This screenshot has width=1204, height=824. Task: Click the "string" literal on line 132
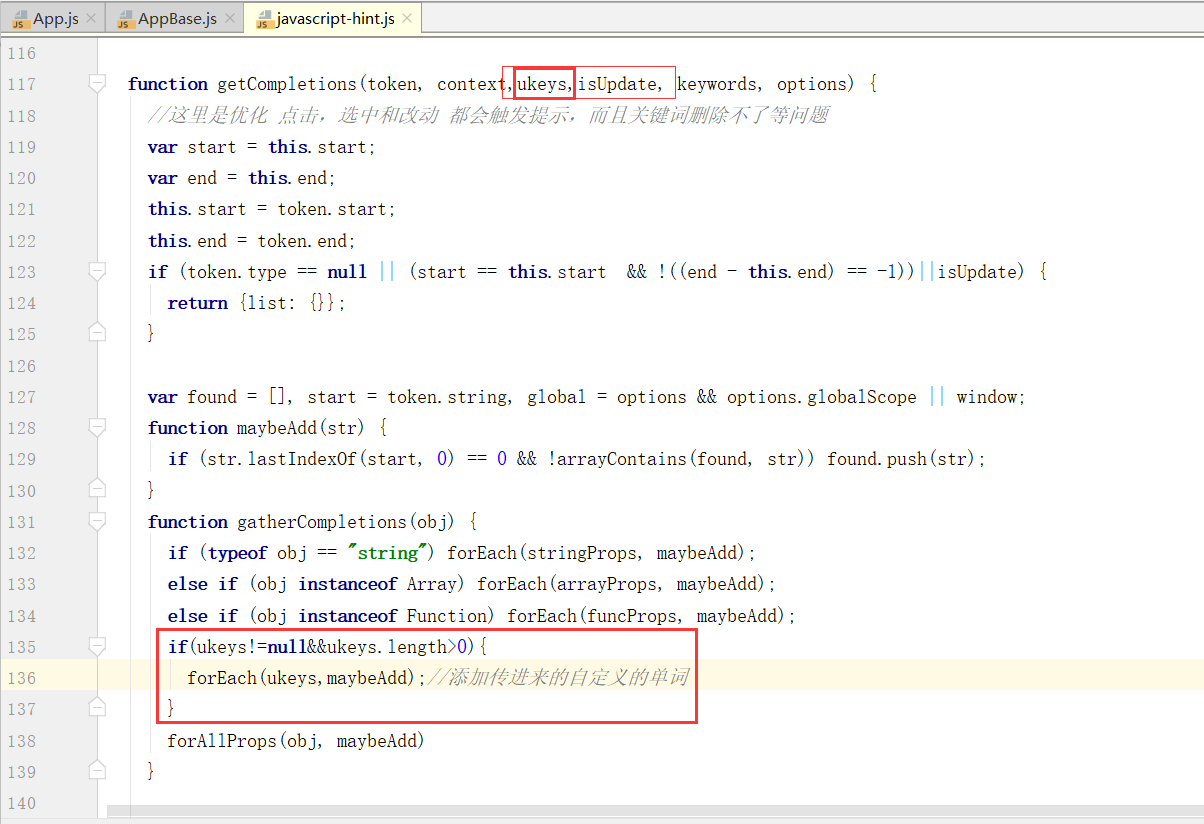(x=388, y=553)
